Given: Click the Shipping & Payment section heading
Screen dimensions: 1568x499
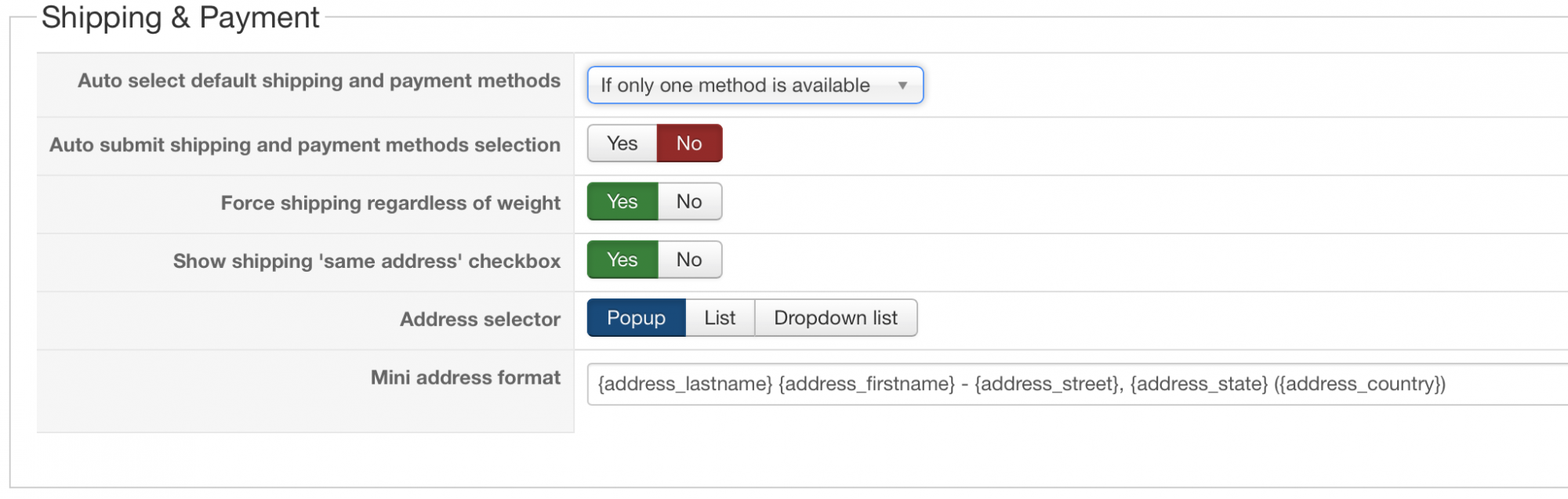Looking at the screenshot, I should coord(180,17).
